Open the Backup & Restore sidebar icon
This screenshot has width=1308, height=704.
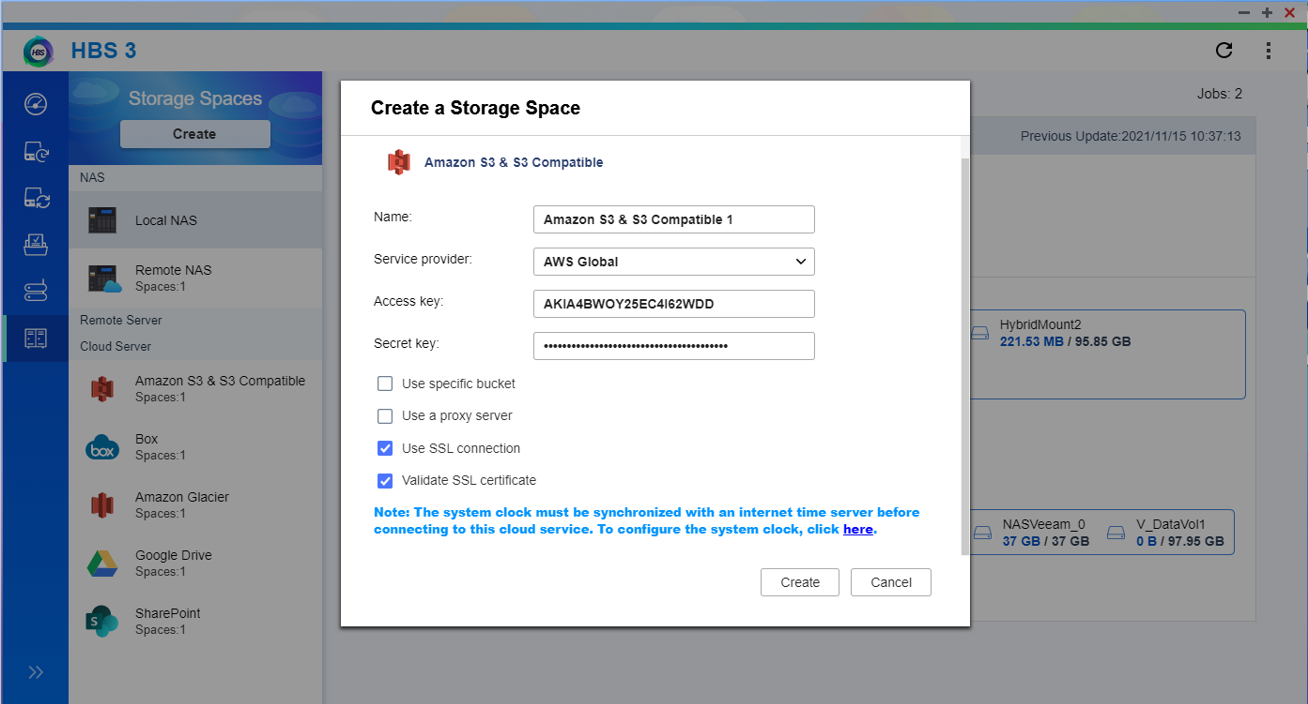[x=35, y=152]
